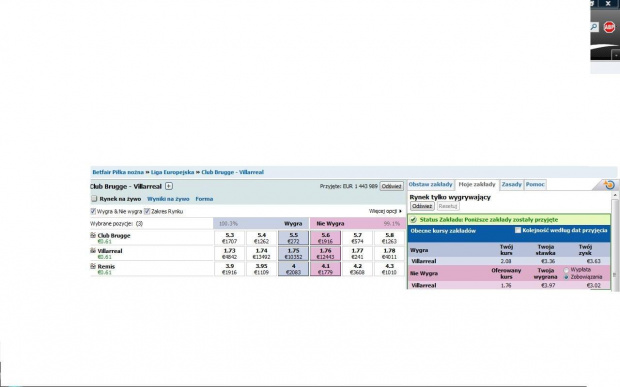Image resolution: width=620 pixels, height=387 pixels.
Task: Click the plus icon beside Club Brugge - Villarreal title
Action: [x=169, y=186]
